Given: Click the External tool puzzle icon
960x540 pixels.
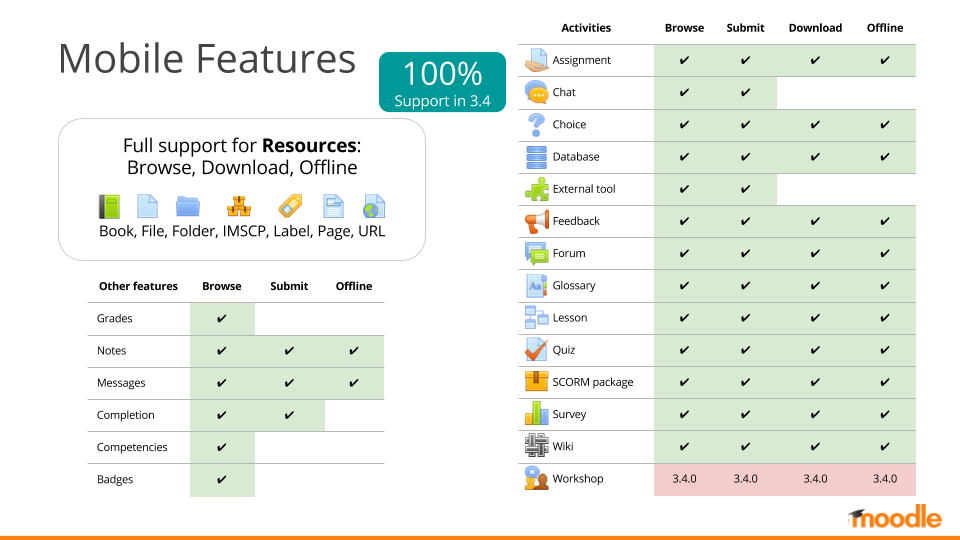Looking at the screenshot, I should [x=536, y=189].
